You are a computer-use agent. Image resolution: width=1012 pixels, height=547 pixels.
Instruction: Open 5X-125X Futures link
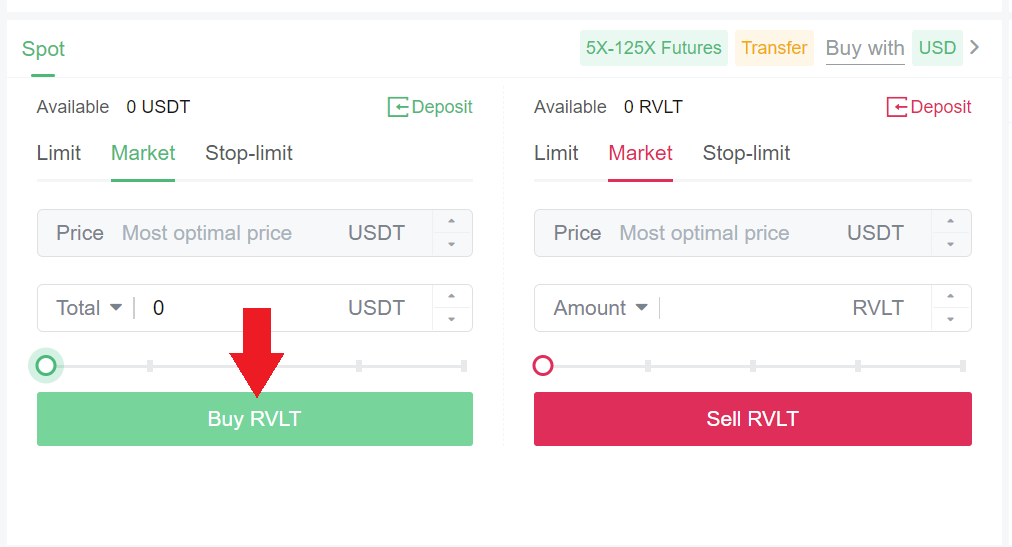pos(654,48)
